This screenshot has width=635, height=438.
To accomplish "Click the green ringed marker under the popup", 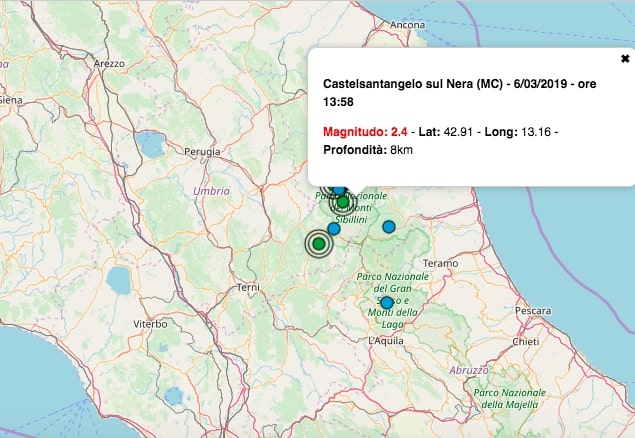I will [x=343, y=201].
